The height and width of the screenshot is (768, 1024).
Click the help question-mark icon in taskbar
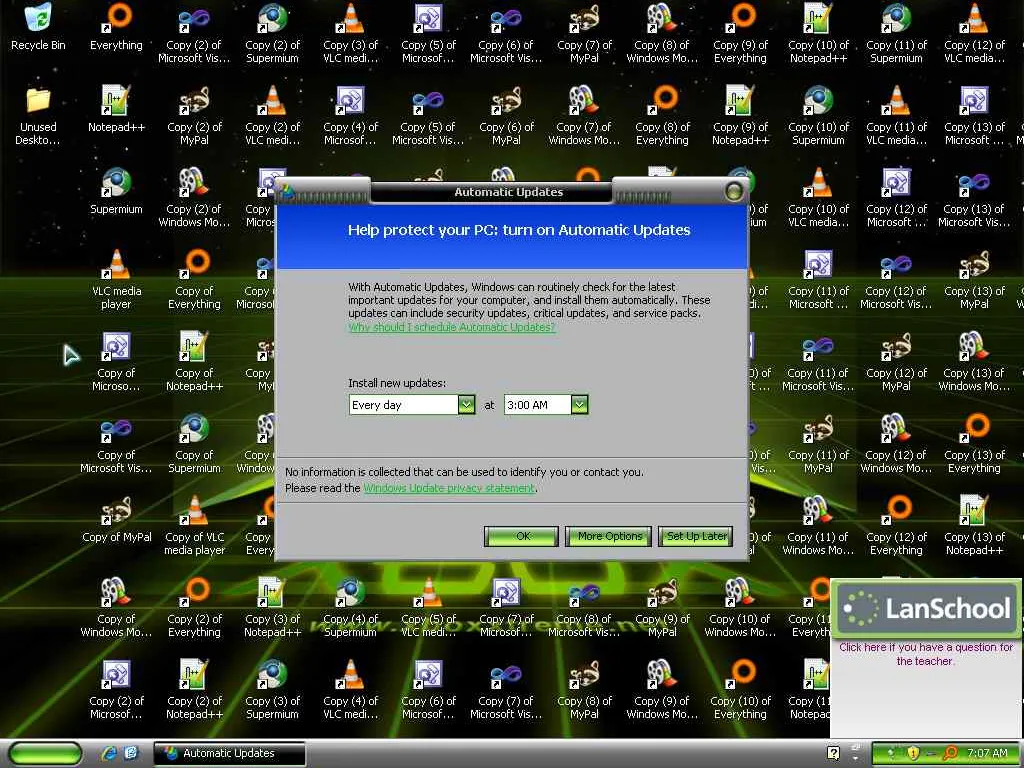833,754
